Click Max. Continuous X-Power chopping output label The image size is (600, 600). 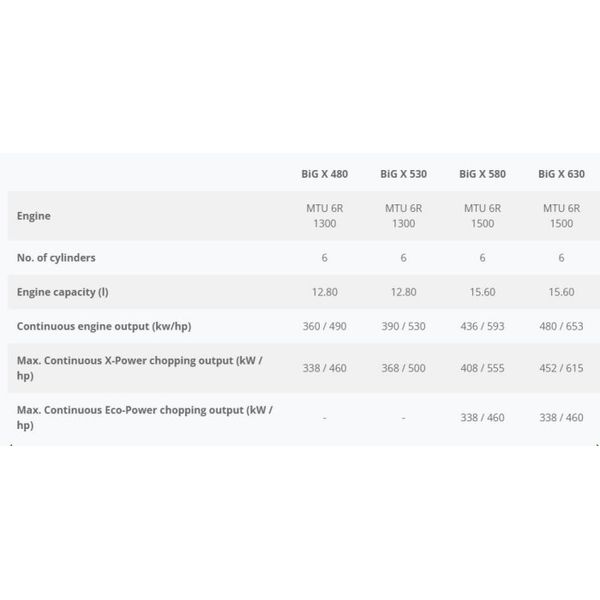click(x=140, y=368)
